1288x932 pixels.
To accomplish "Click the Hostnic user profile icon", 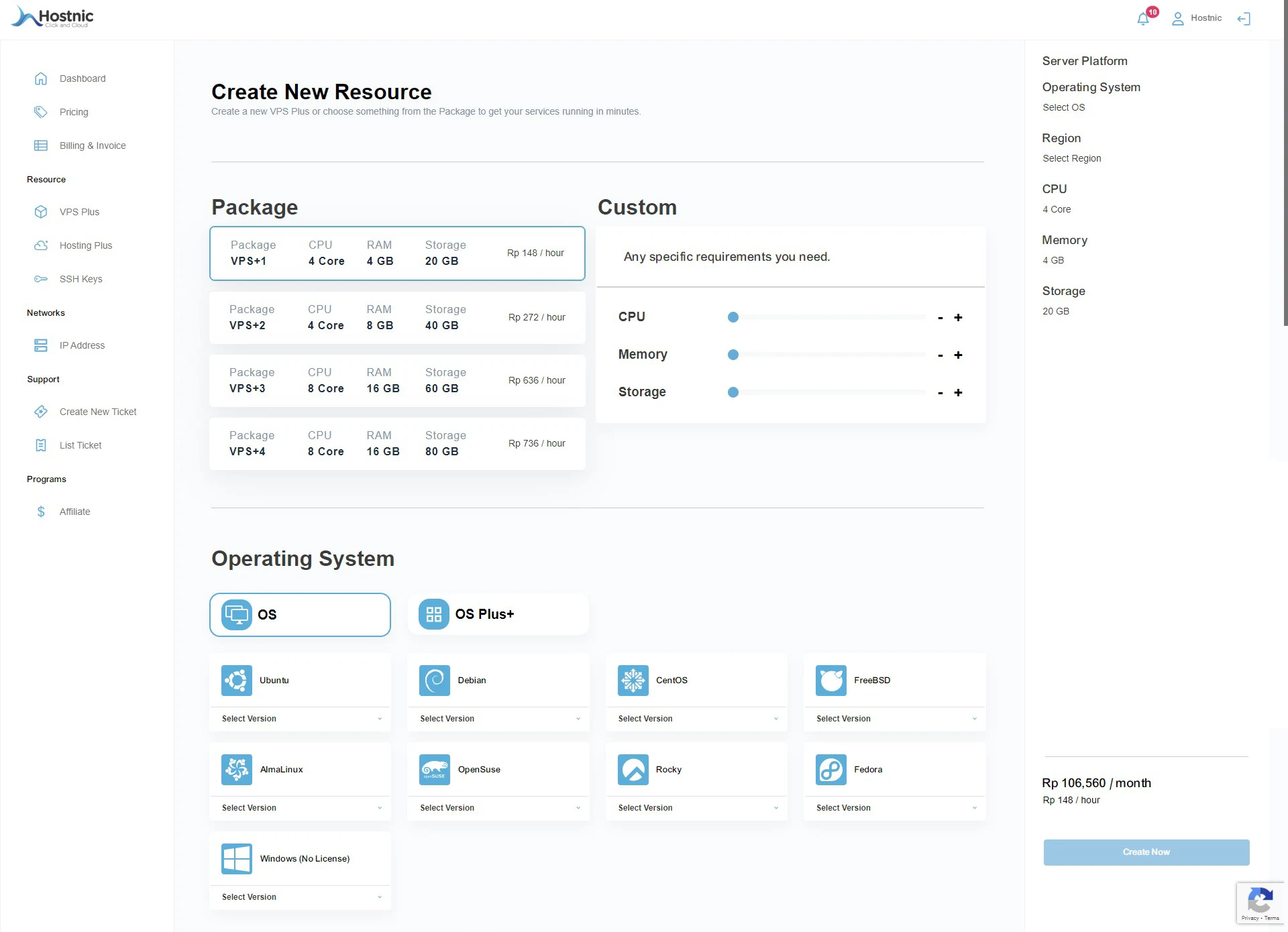I will (1177, 19).
